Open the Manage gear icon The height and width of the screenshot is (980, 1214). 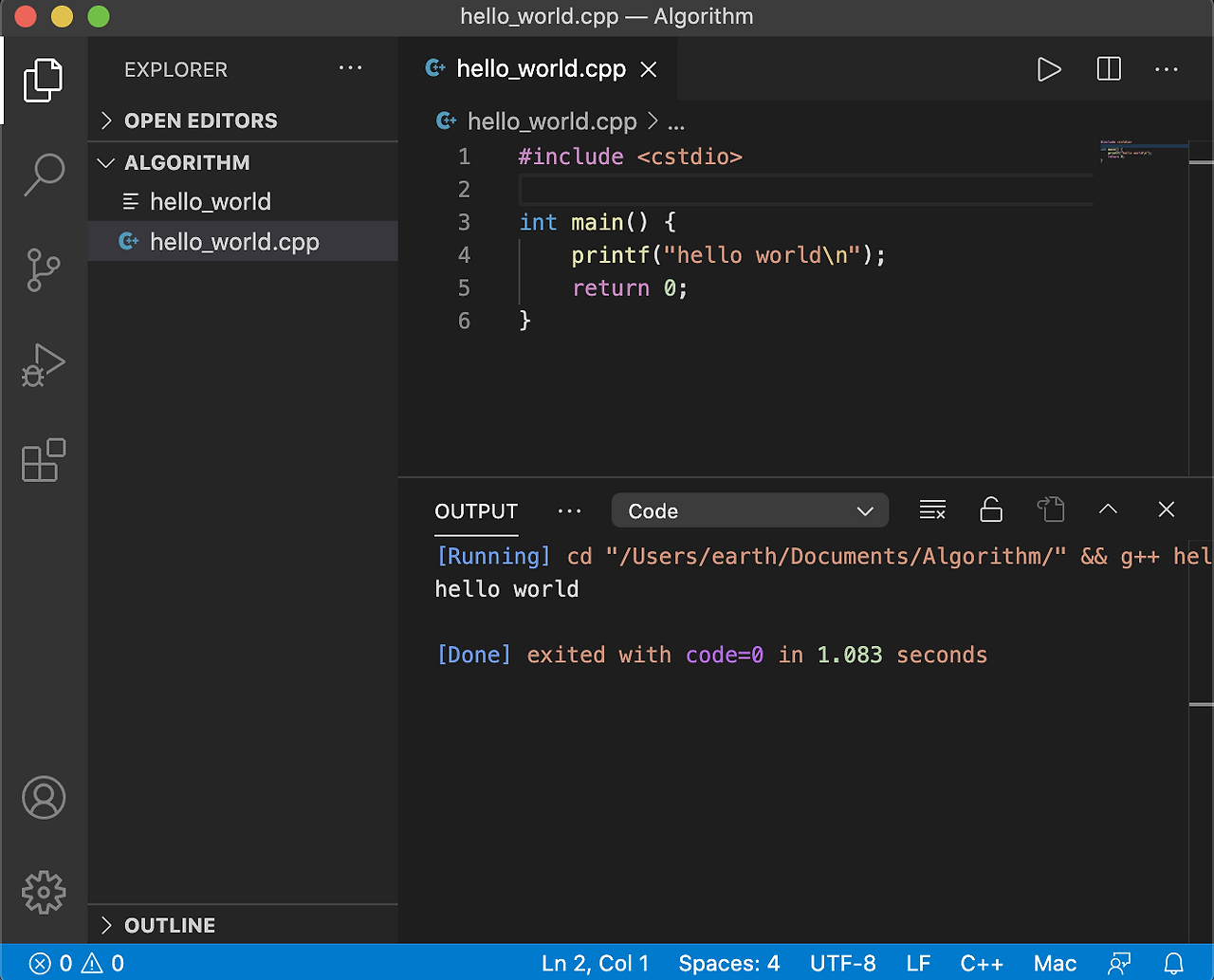[x=44, y=893]
